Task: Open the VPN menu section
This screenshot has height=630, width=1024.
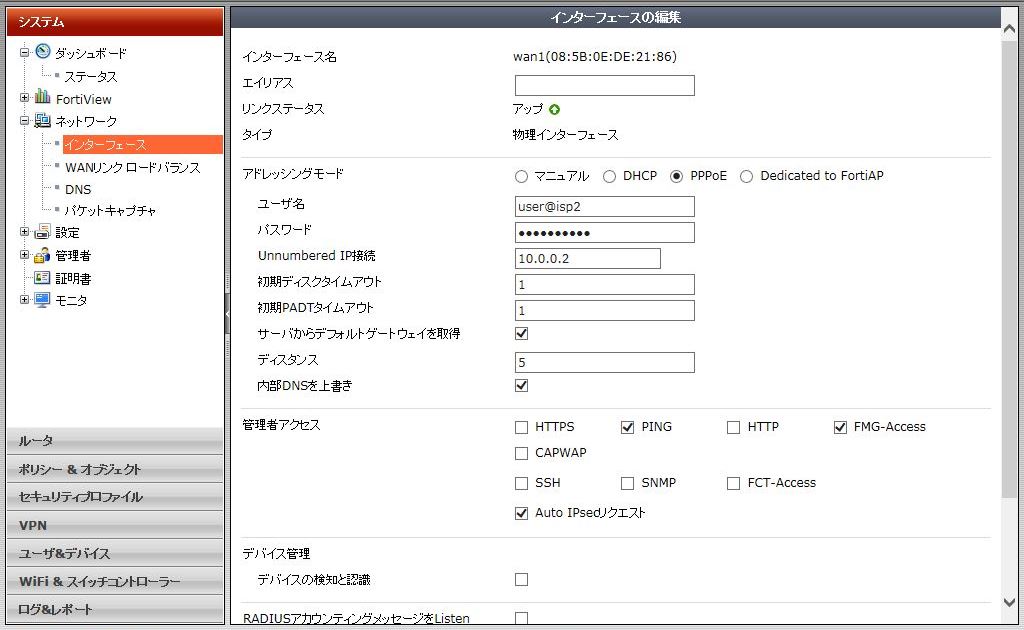Action: pos(114,525)
